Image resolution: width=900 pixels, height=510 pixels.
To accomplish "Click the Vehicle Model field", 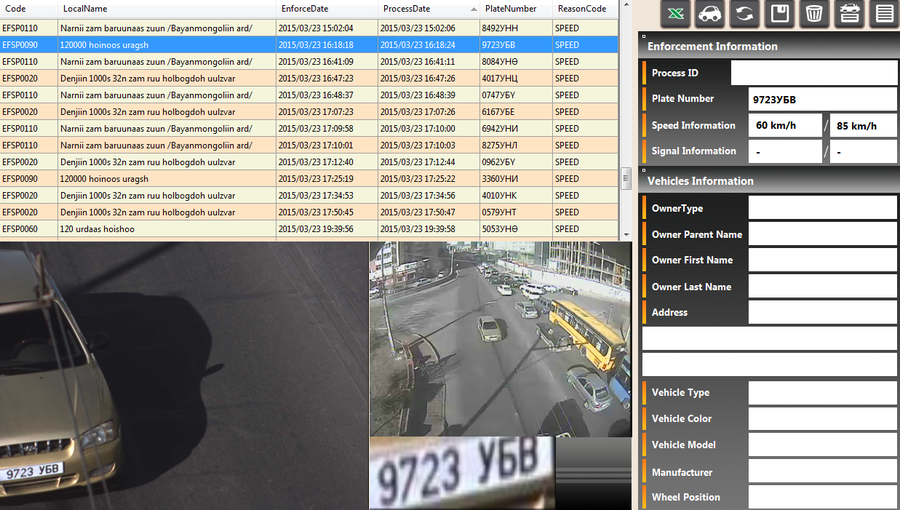I will 822,445.
